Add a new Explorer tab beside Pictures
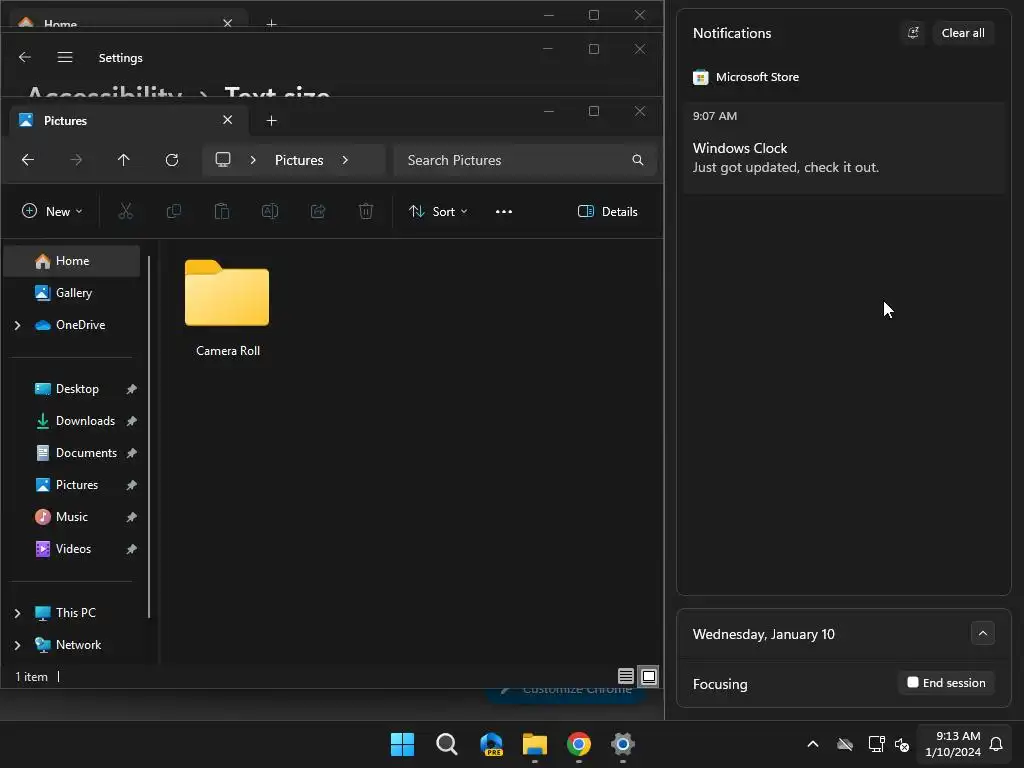 (x=272, y=121)
